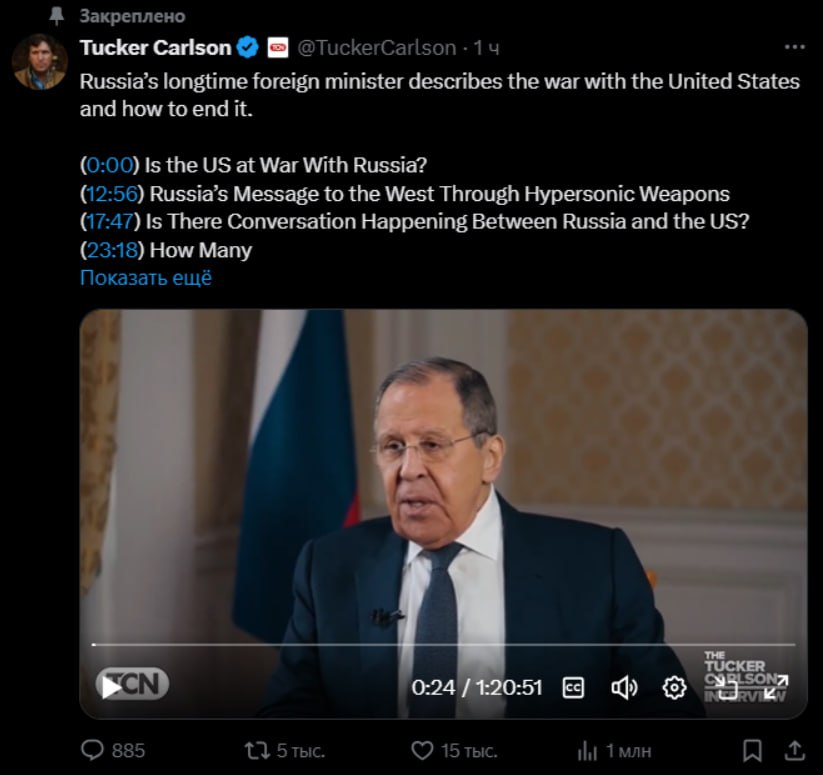
Task: Expand video to fullscreen
Action: (x=775, y=687)
